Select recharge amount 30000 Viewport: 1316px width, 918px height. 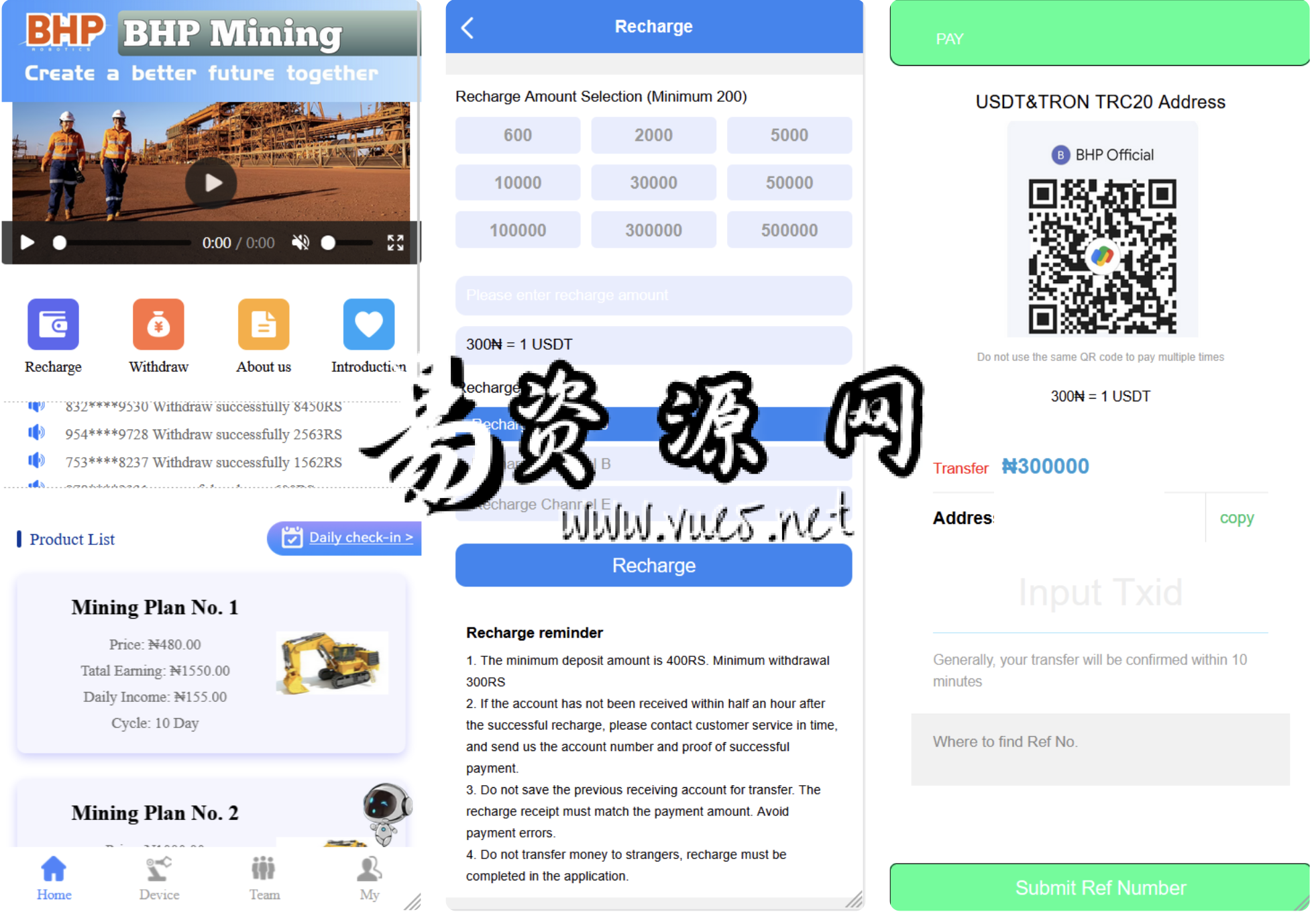[x=653, y=183]
